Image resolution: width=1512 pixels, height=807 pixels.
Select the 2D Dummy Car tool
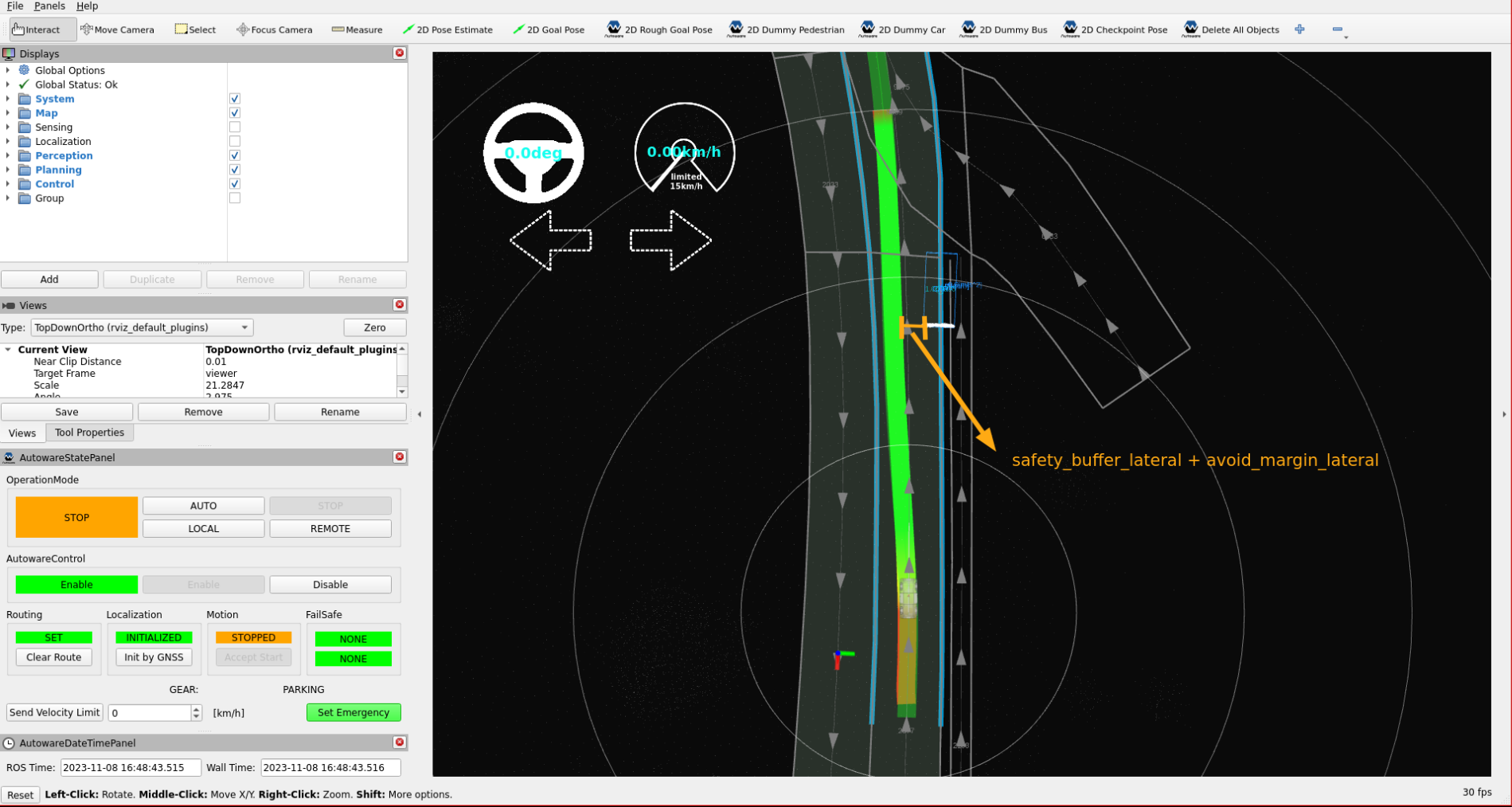pos(903,29)
